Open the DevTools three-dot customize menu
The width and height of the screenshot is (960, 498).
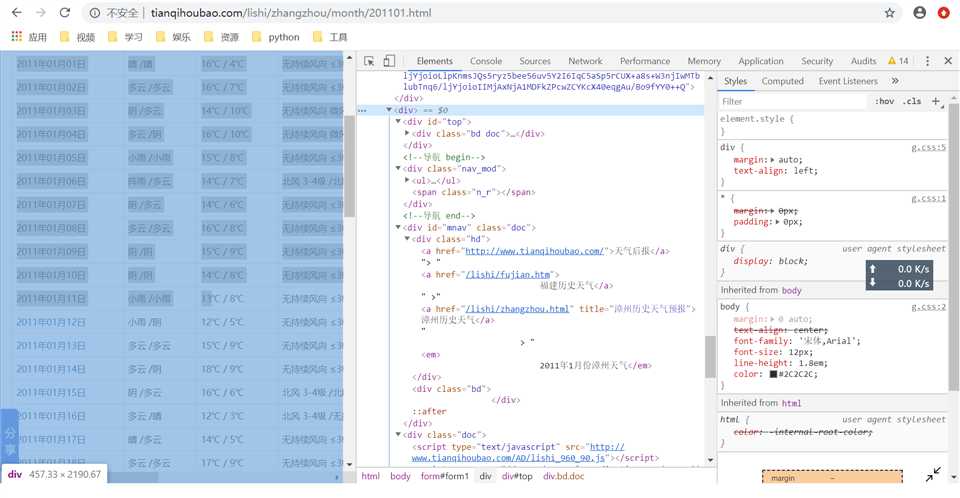pyautogui.click(x=928, y=61)
